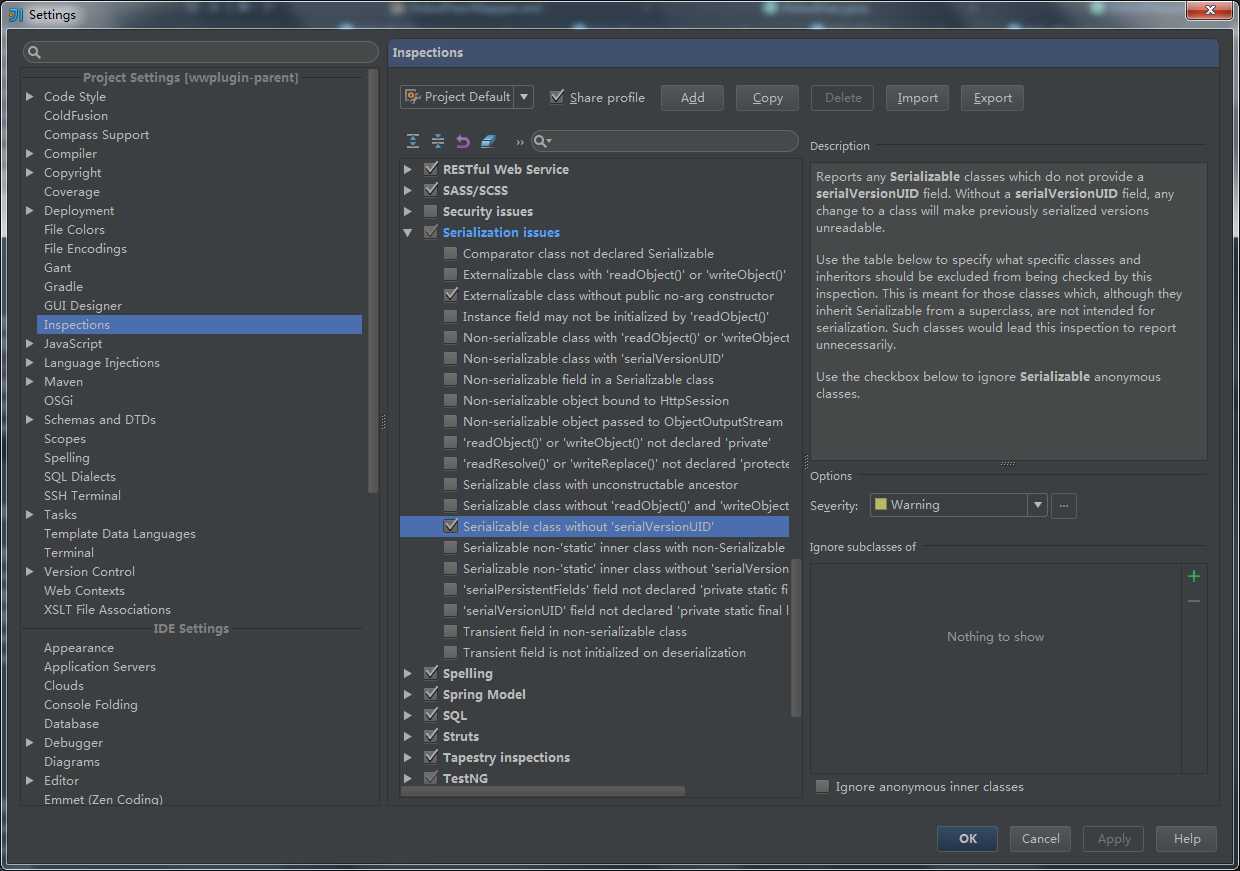Click the inspections list vertical scrollbar
Screen dimensions: 1240x871
(x=796, y=637)
